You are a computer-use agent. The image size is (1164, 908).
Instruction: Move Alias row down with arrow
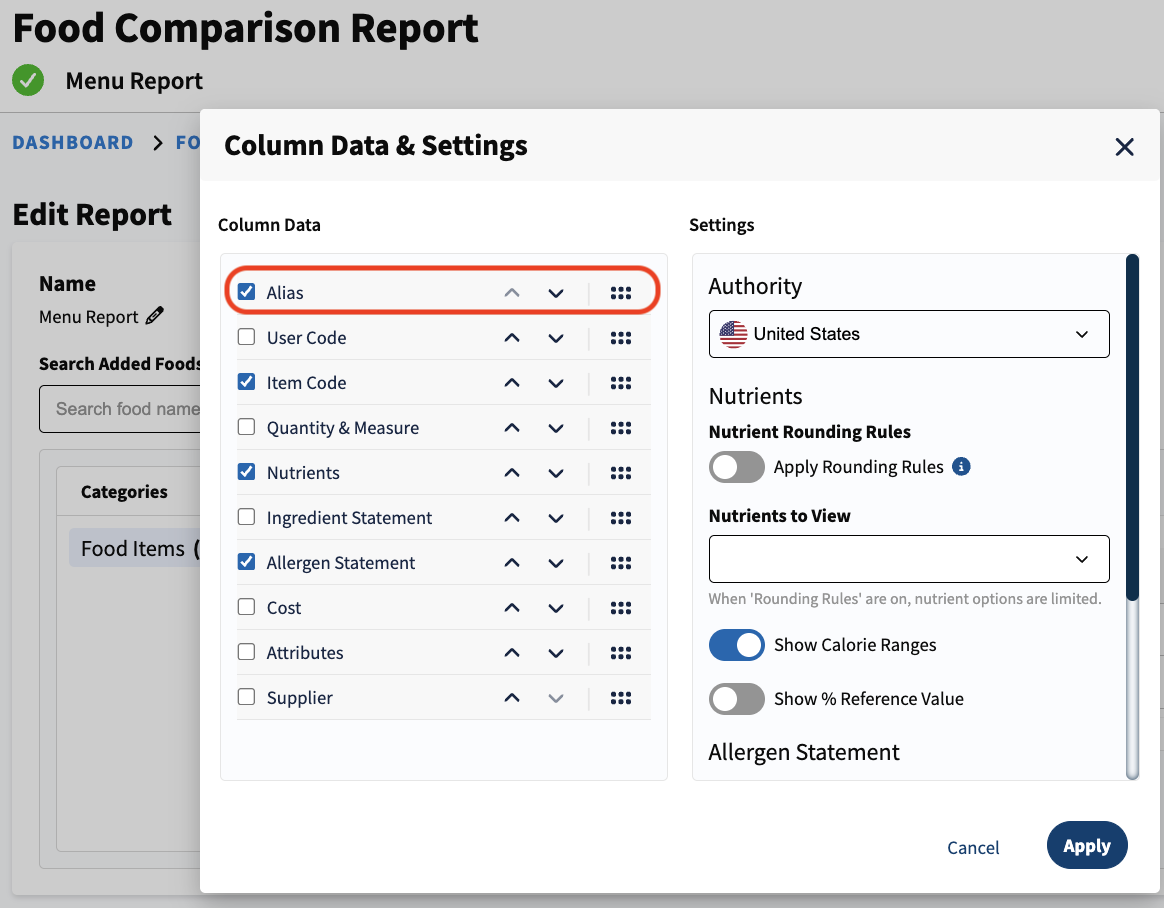point(555,293)
